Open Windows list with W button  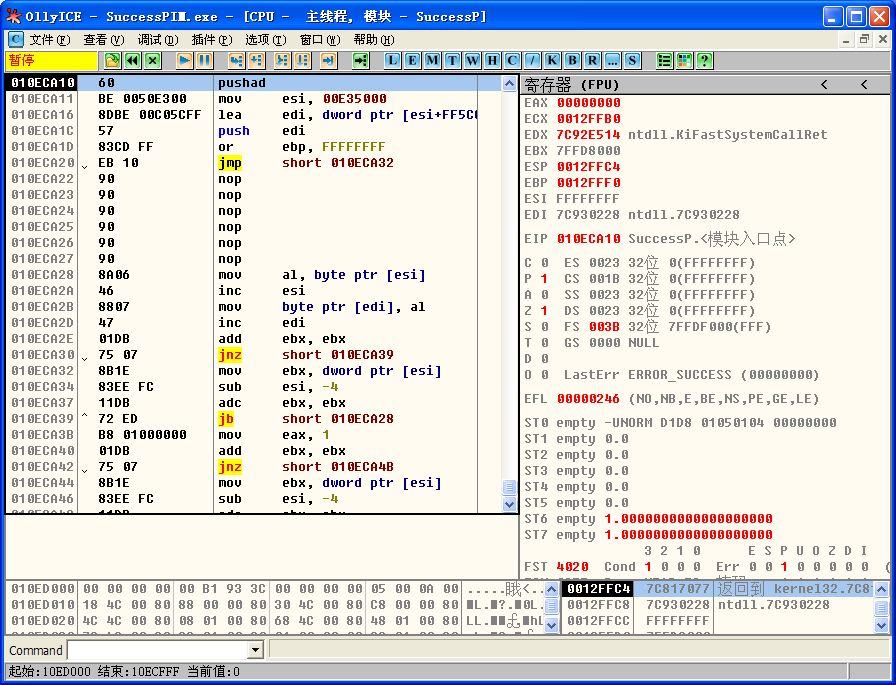pos(472,61)
